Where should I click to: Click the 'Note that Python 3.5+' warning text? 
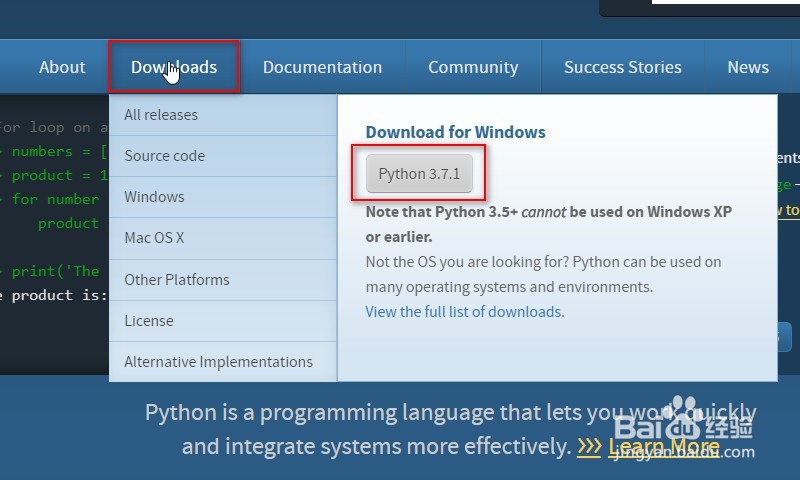click(548, 224)
